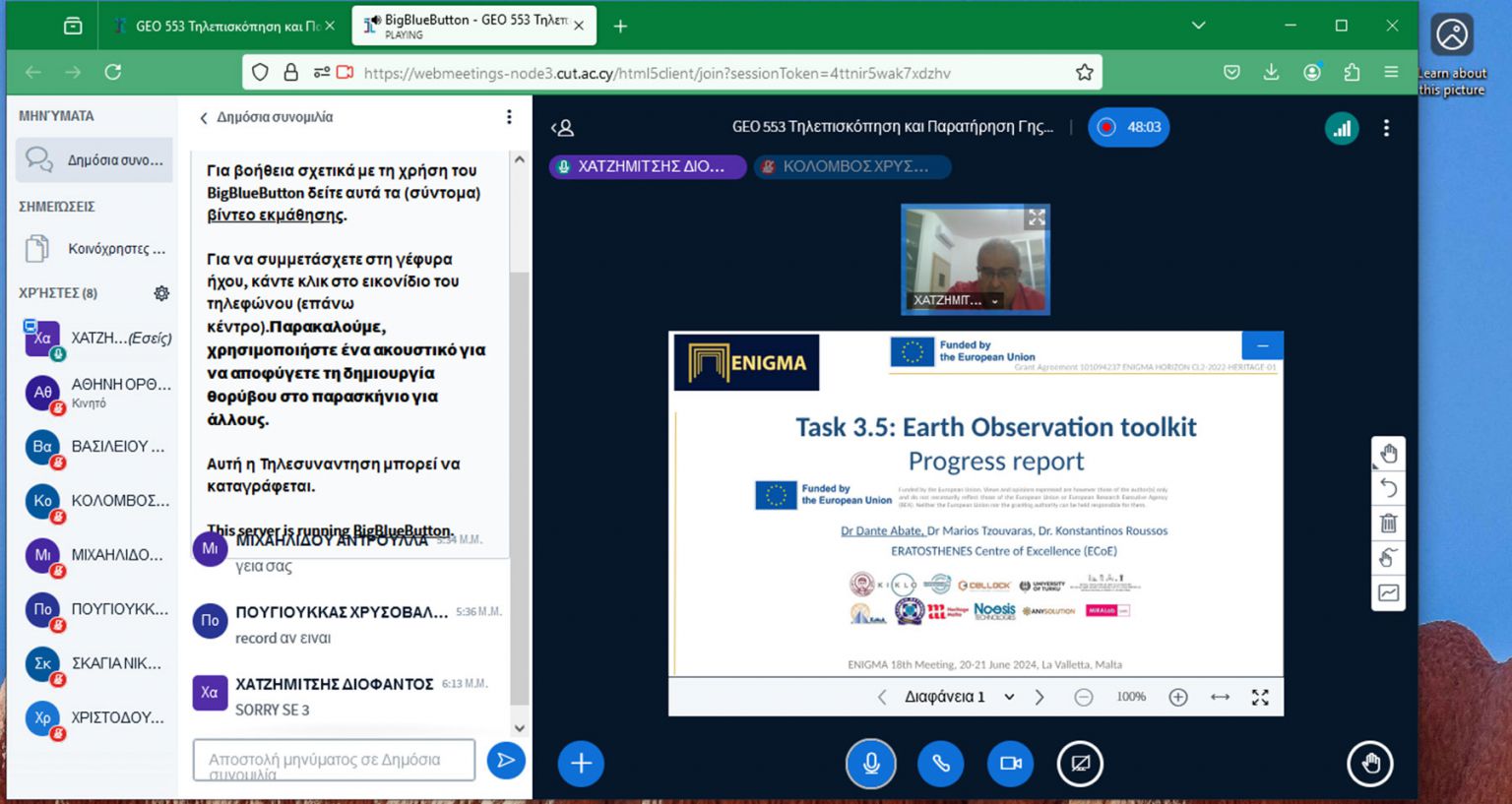
Task: List all tabs dropdown arrow
Action: pos(1198,26)
